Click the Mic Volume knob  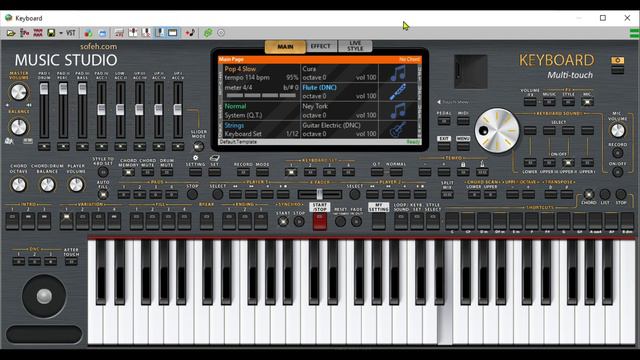coord(618,131)
